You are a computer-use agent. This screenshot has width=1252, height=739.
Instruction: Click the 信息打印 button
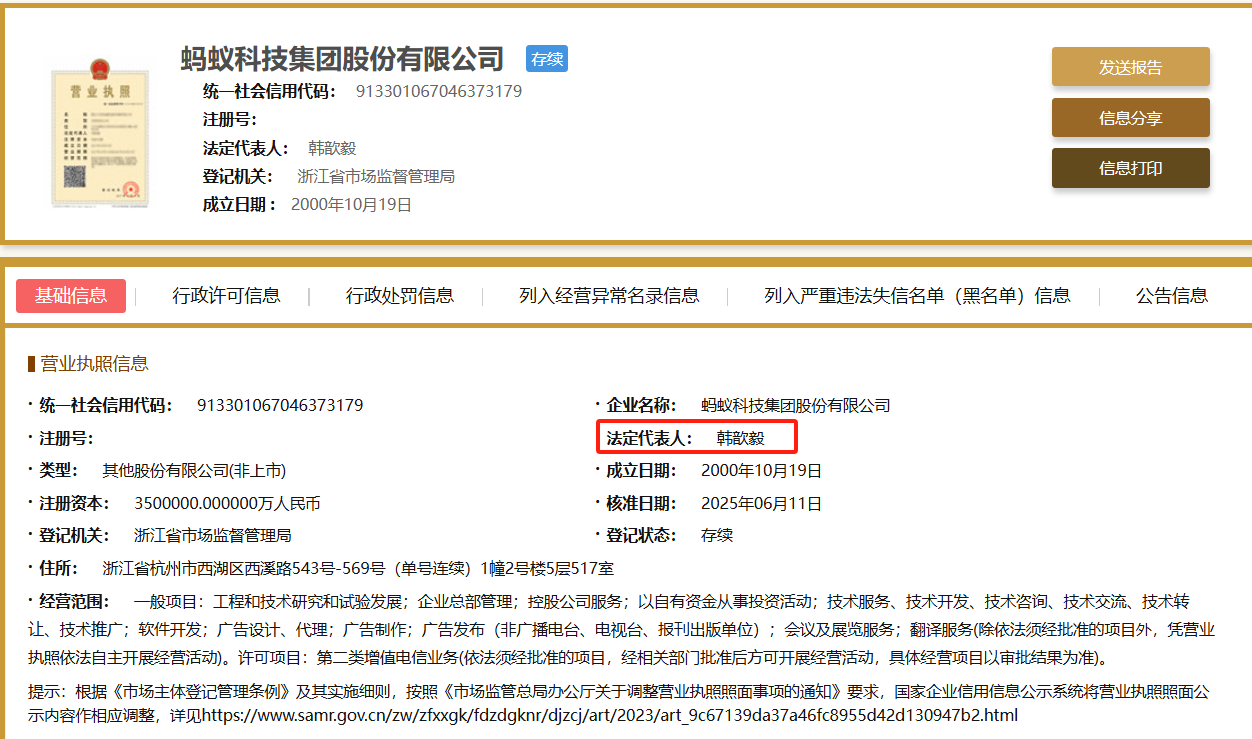[1130, 168]
